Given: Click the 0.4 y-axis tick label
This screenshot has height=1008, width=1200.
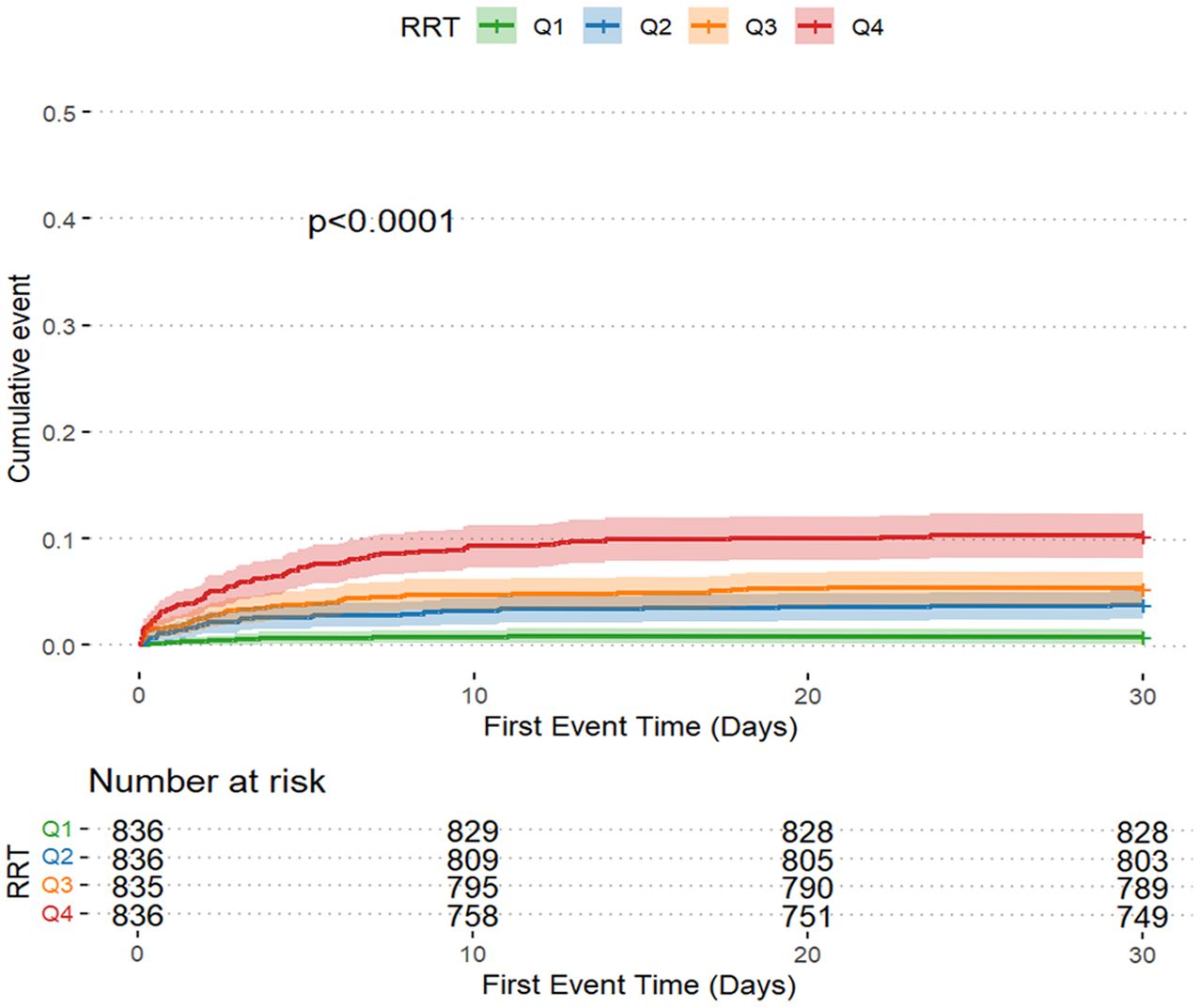Looking at the screenshot, I should [x=58, y=220].
